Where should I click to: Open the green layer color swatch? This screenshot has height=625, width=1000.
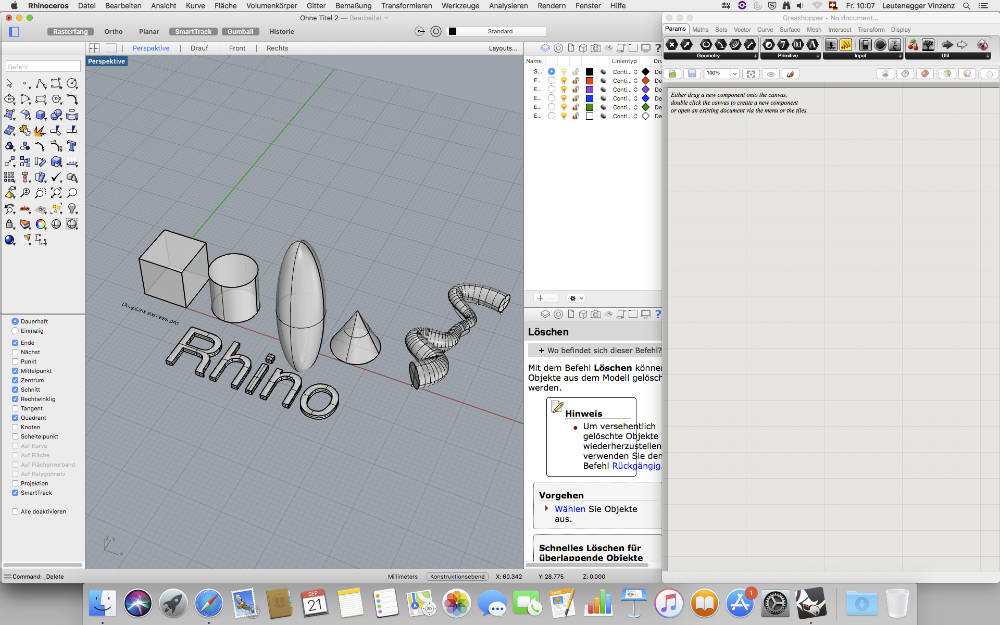pos(589,108)
